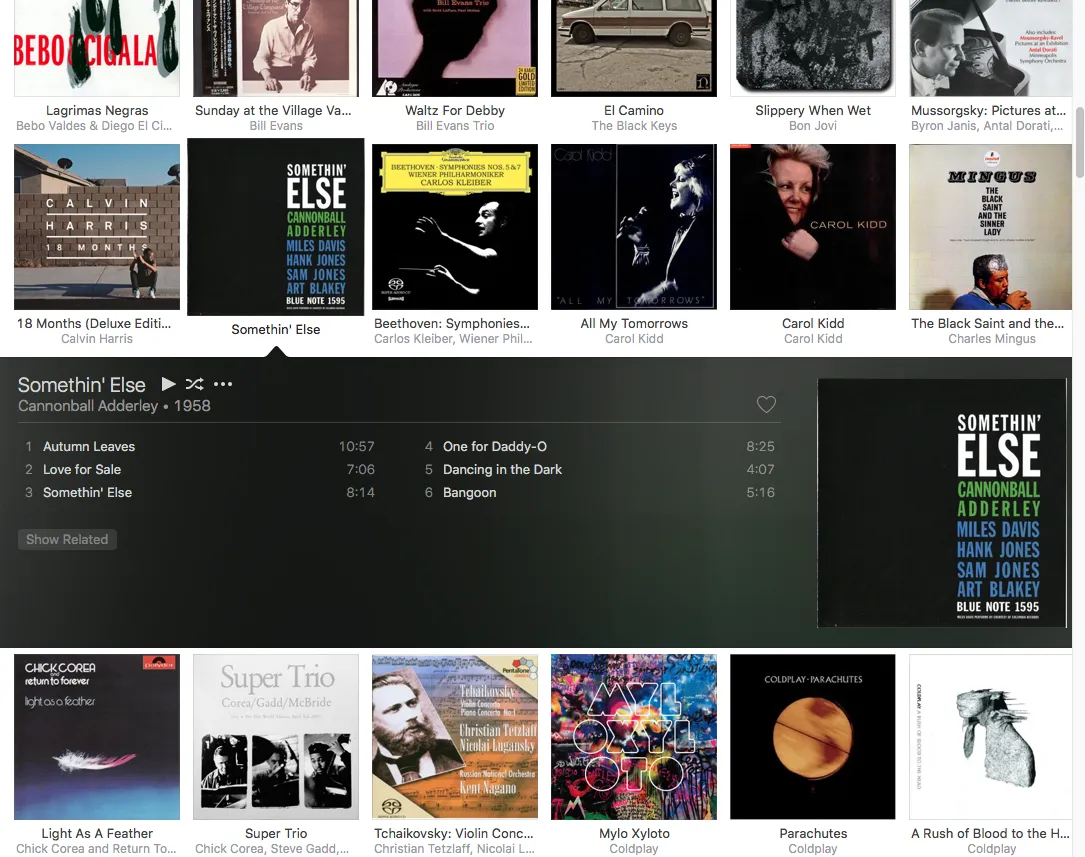The image size is (1085, 857).
Task: Open A Rush of Blood cover
Action: click(x=991, y=737)
